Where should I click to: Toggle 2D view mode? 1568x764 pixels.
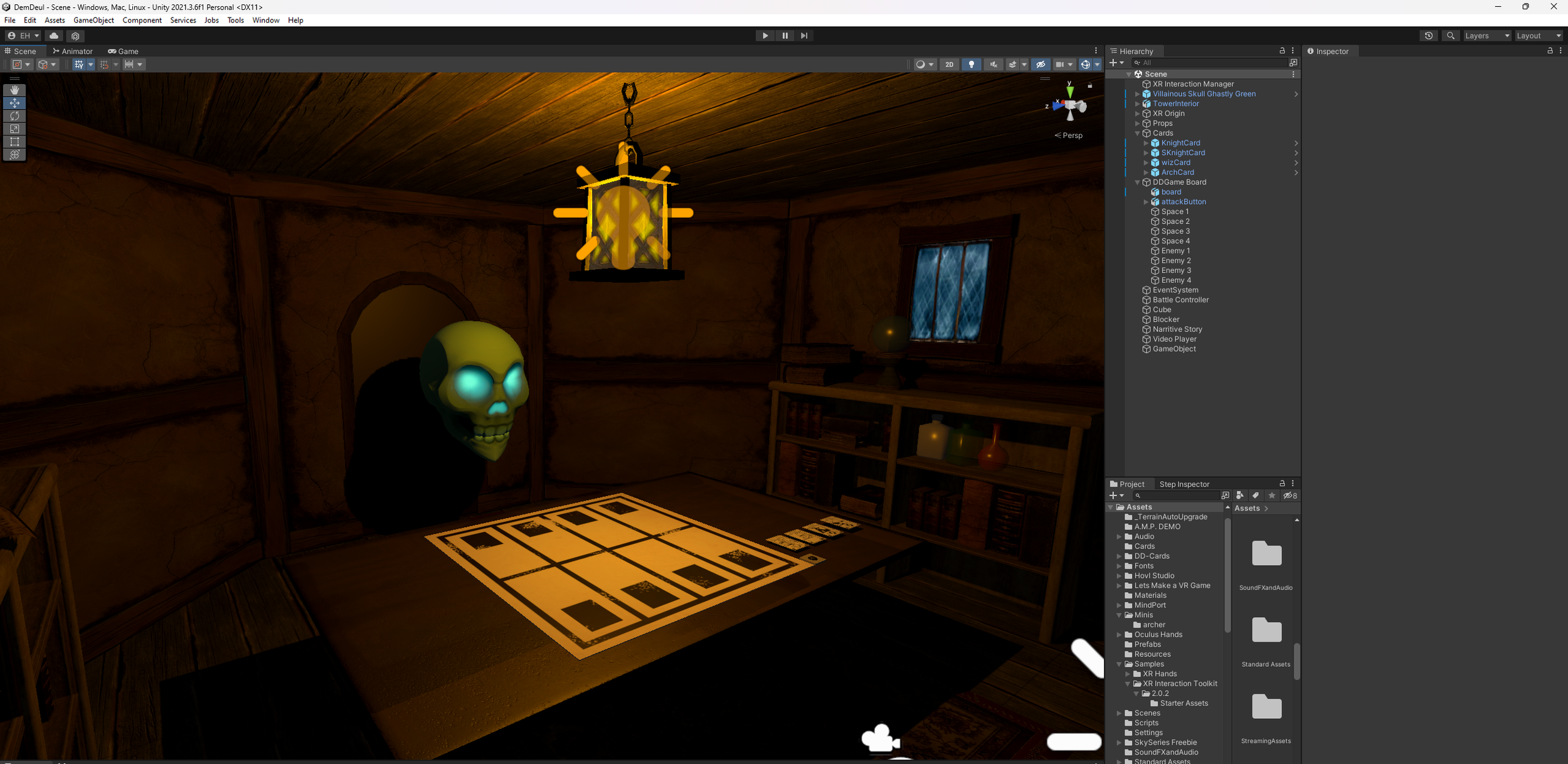[x=949, y=65]
